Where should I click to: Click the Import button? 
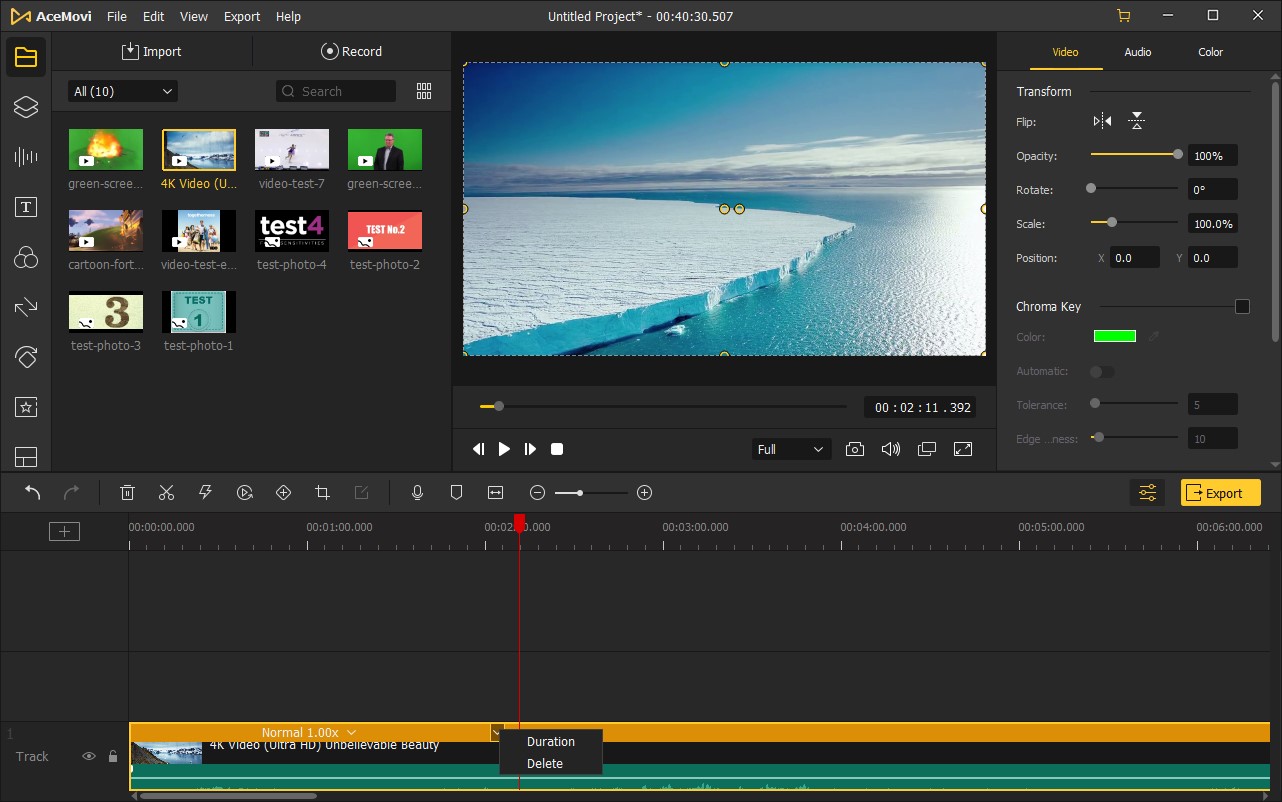click(x=152, y=52)
